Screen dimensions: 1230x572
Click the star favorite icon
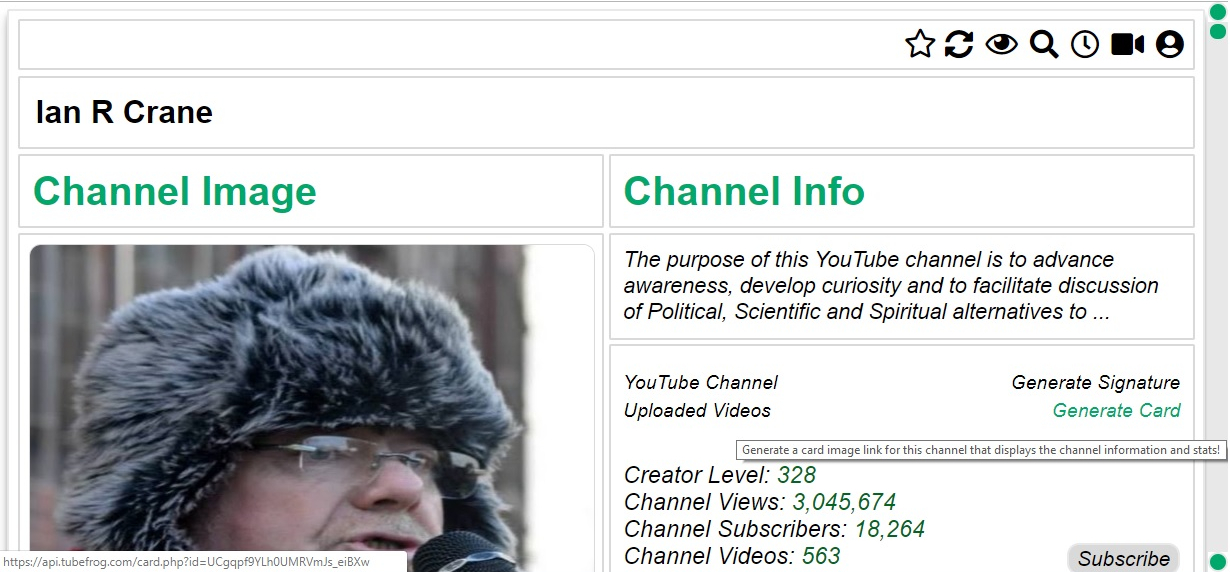tap(919, 44)
